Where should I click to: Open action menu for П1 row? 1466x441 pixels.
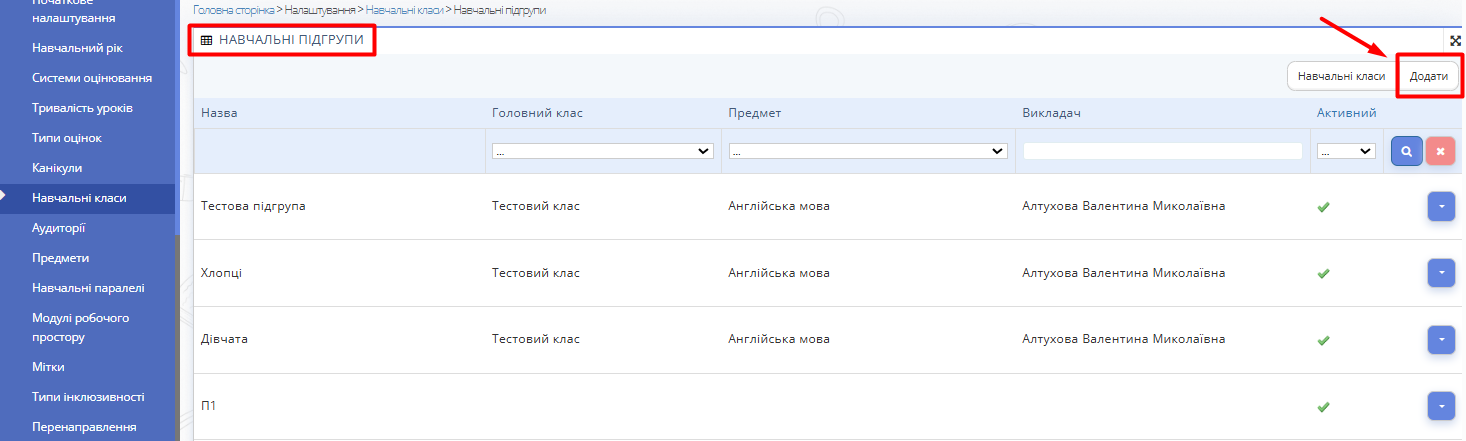point(1440,406)
